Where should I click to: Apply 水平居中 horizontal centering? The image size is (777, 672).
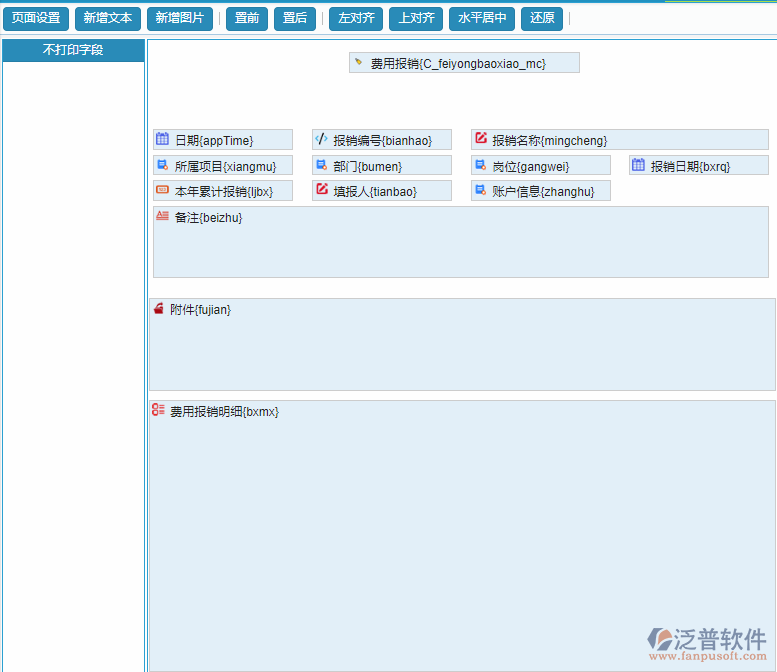(x=482, y=18)
